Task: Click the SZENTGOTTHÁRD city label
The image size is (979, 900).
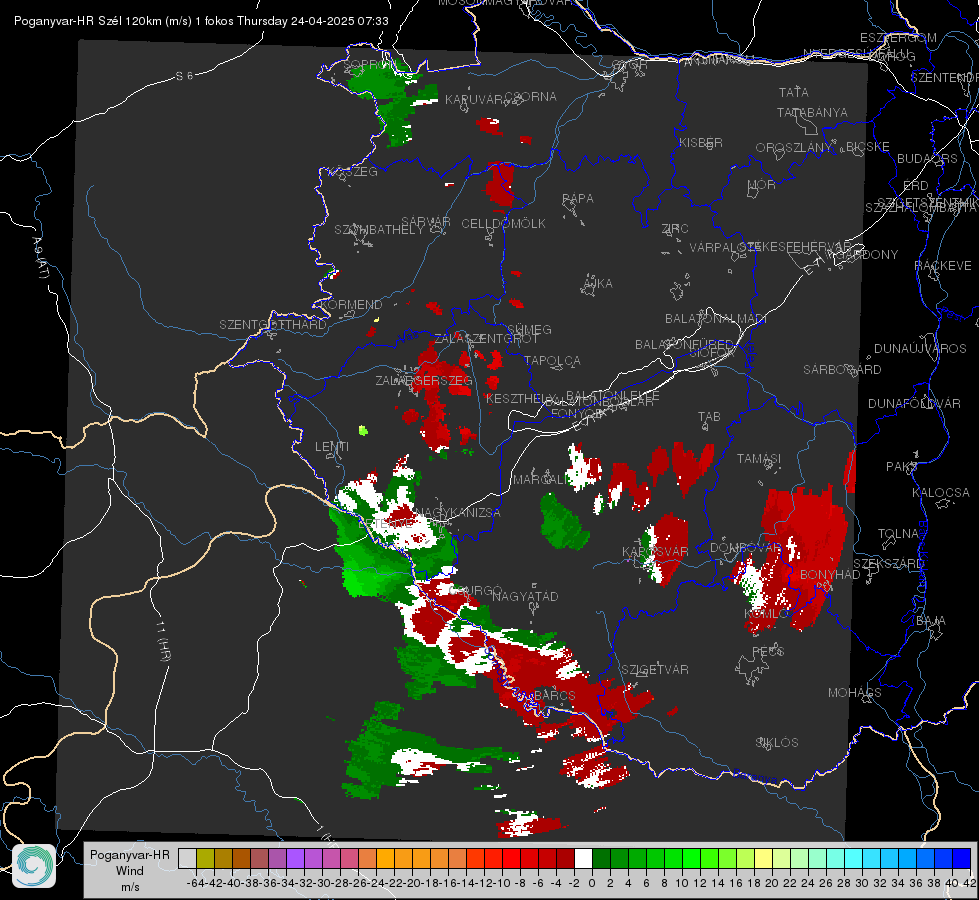Action: (x=273, y=325)
